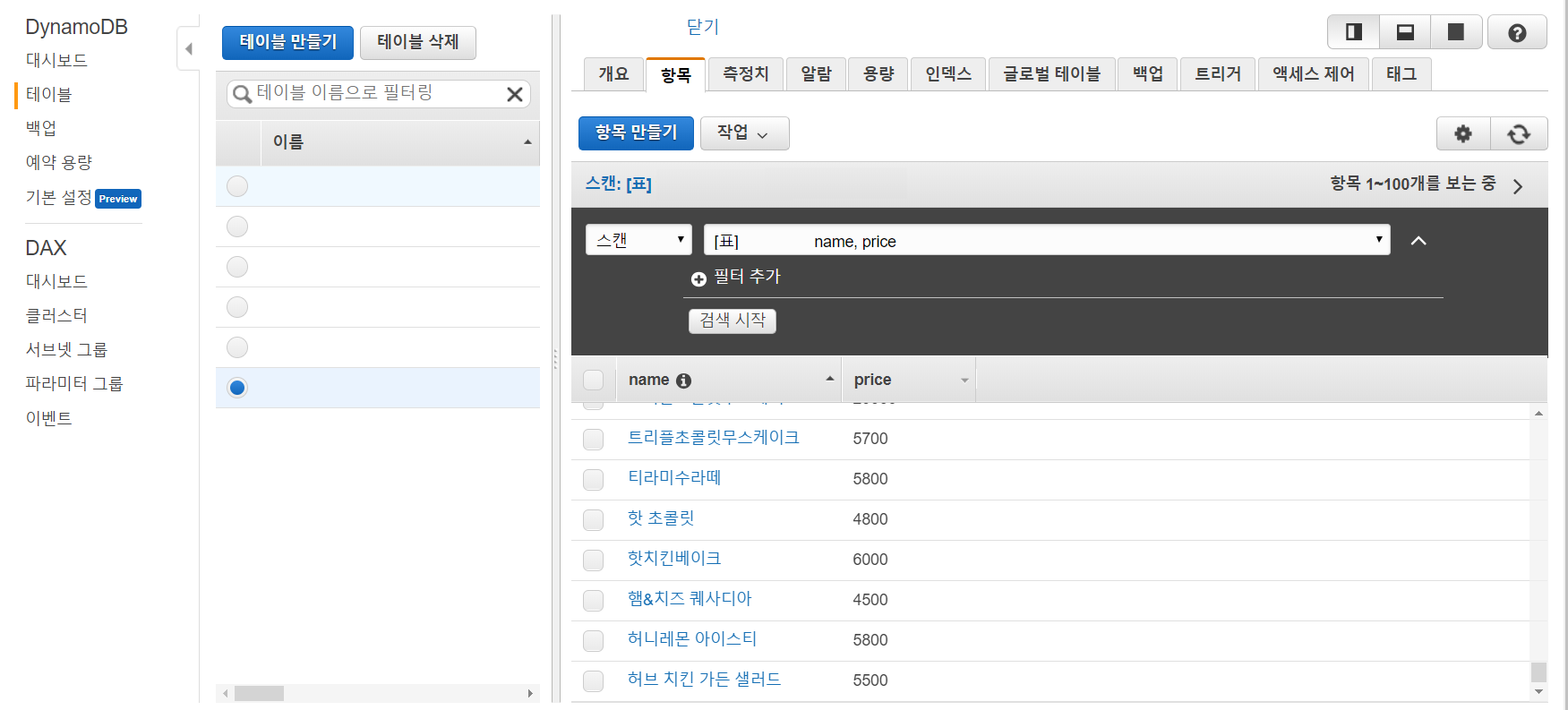1568x710 pixels.
Task: Switch to the 인덱스 tab
Action: (948, 74)
